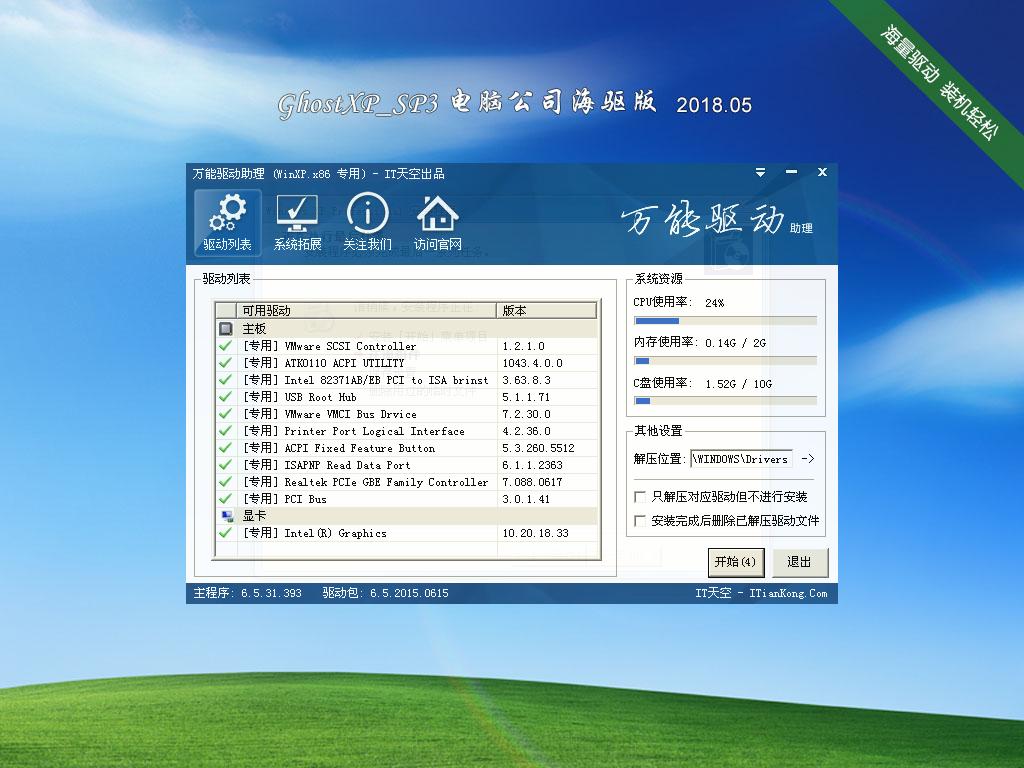Toggle selection of Intel(R) Graphics driver
The height and width of the screenshot is (768, 1024).
224,533
